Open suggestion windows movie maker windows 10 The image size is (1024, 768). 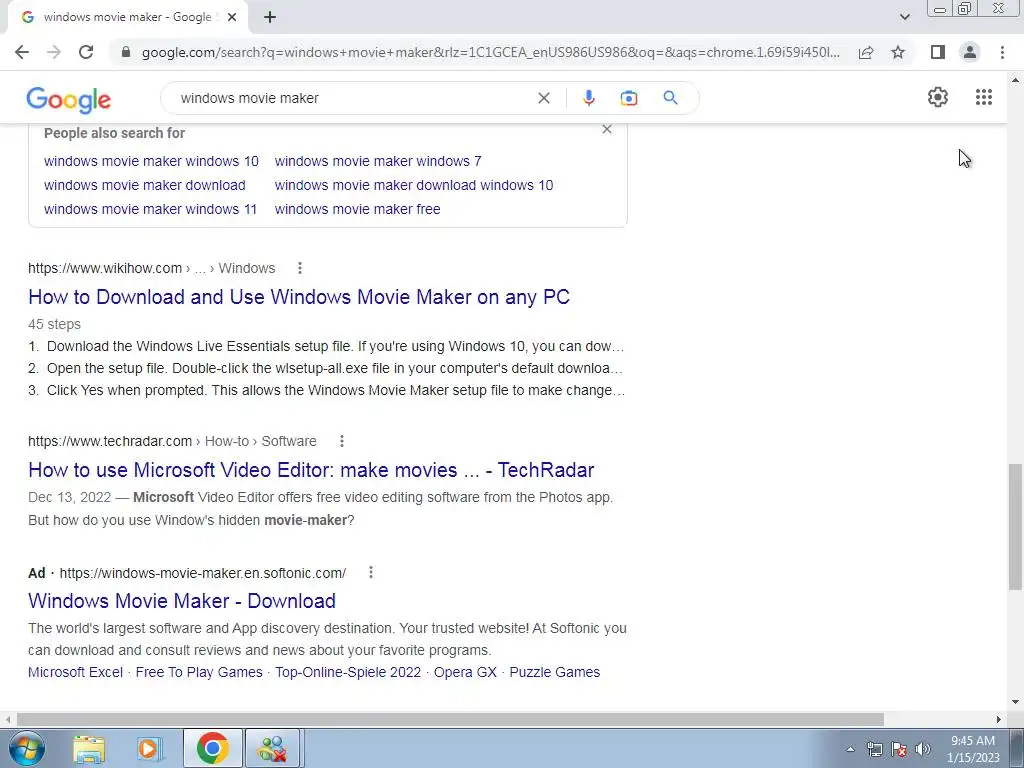(151, 161)
